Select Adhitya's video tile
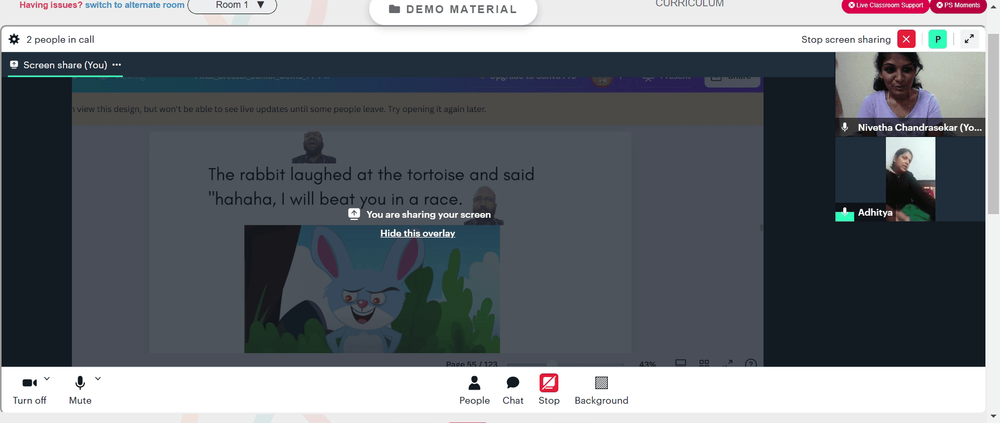1000x423 pixels. (x=910, y=179)
